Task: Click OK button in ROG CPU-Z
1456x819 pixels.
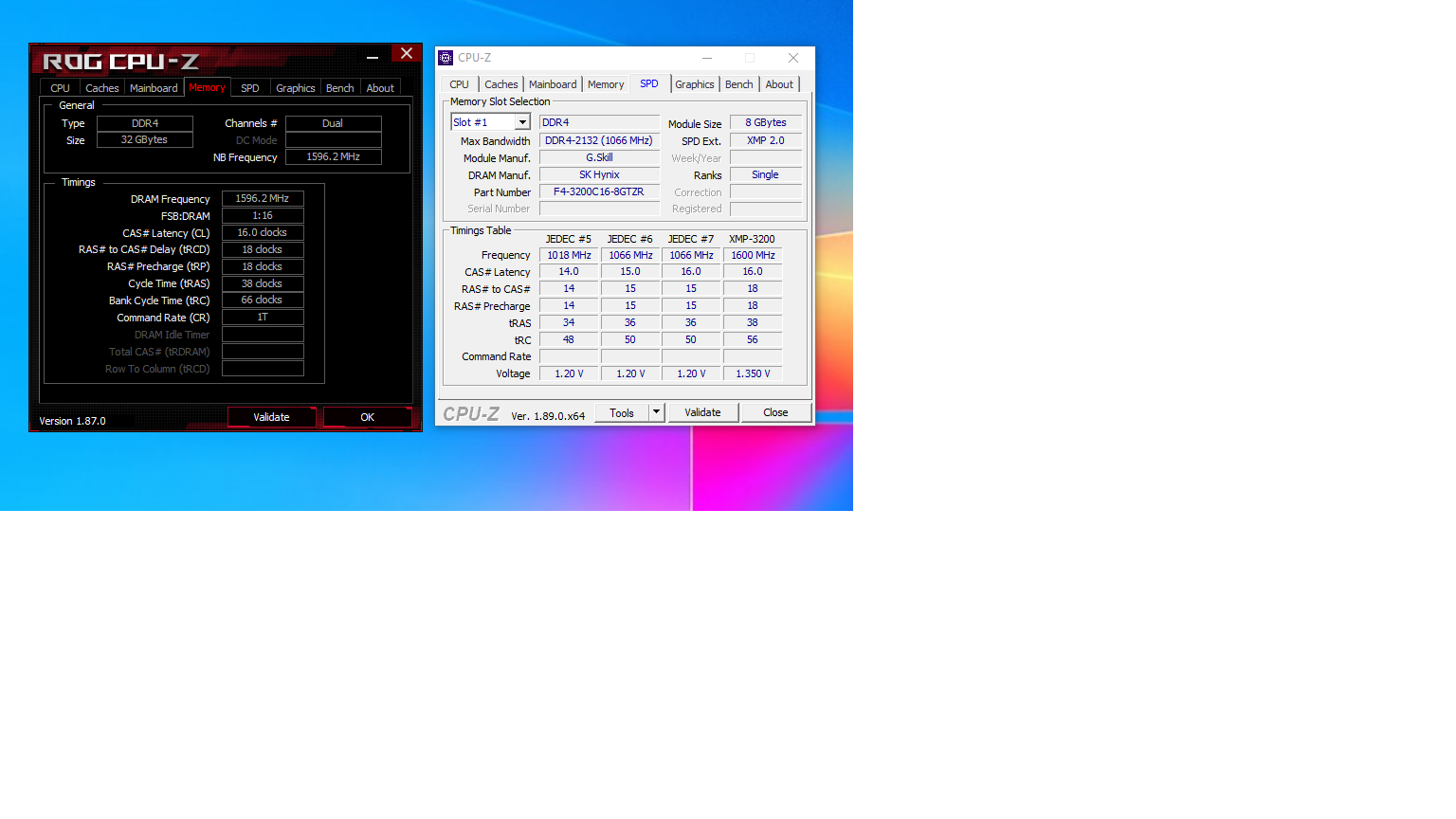Action: point(368,417)
